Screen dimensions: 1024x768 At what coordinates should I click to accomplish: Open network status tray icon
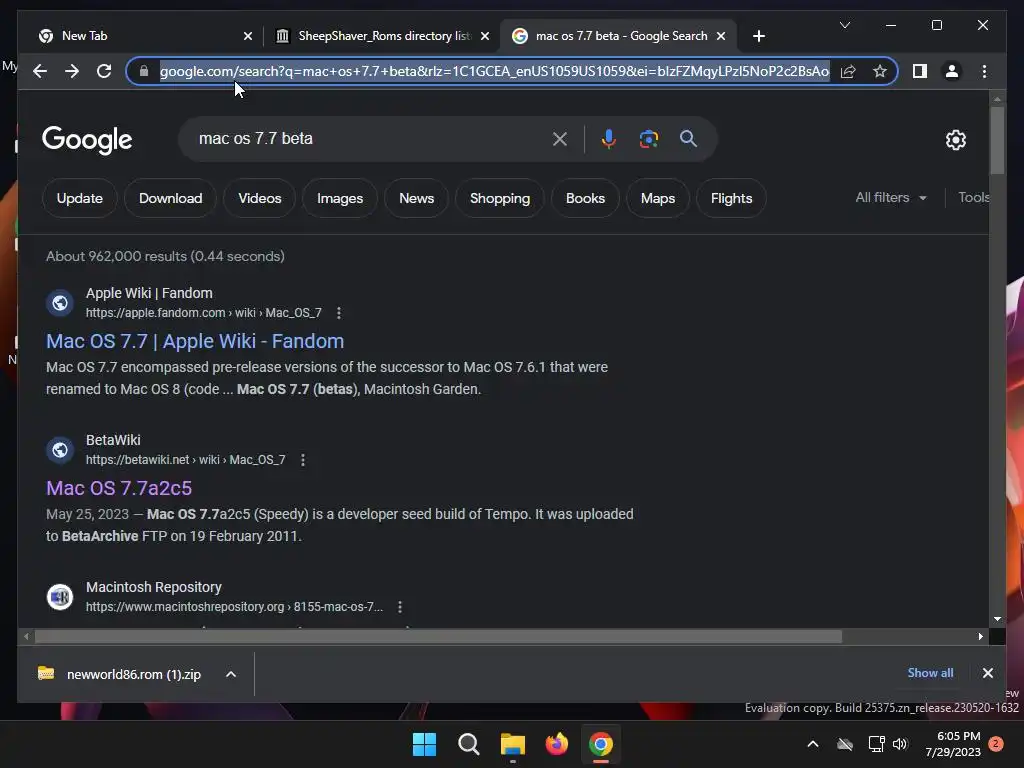pyautogui.click(x=876, y=744)
